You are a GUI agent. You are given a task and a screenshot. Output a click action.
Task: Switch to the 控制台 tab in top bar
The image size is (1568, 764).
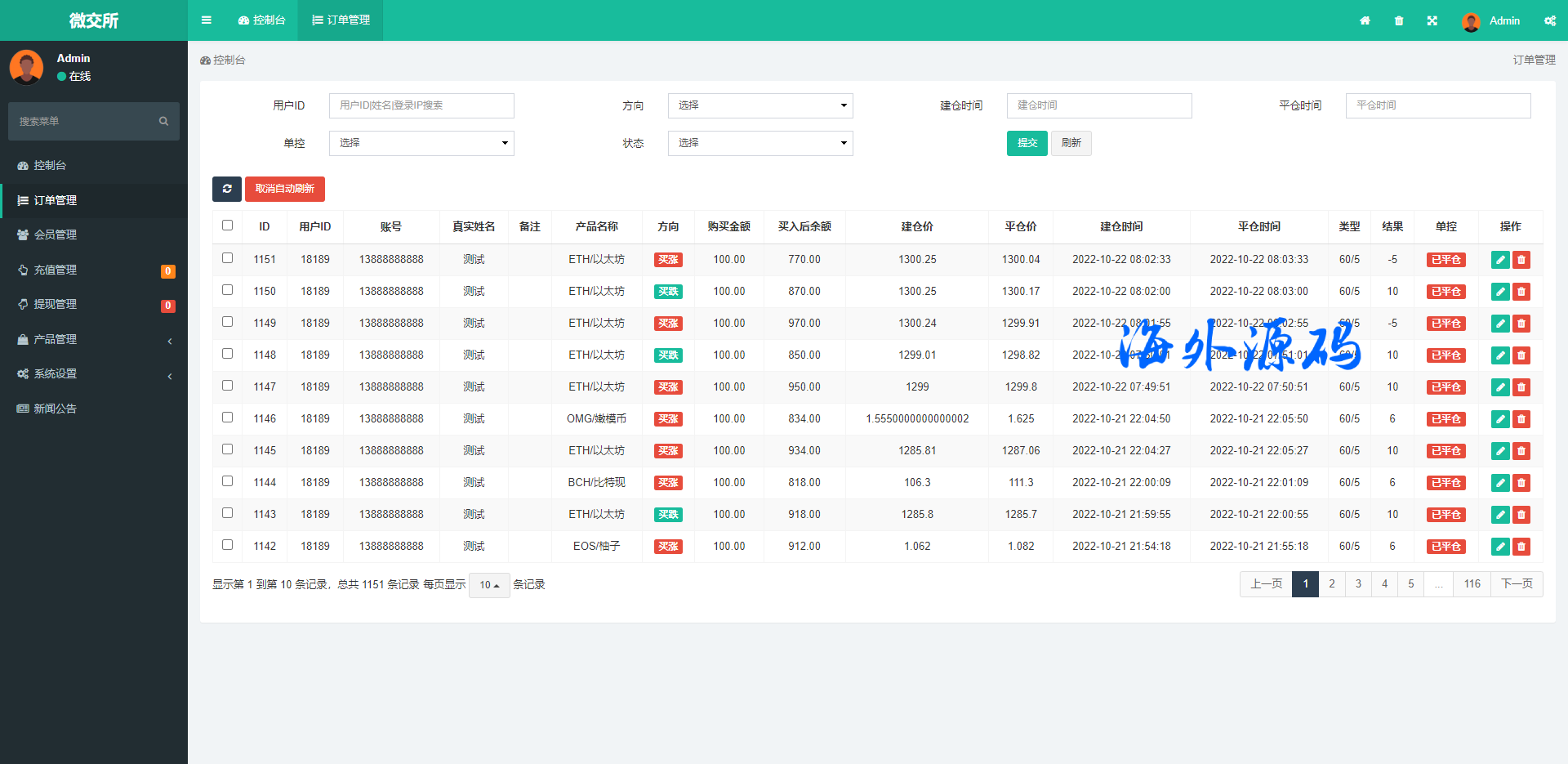pyautogui.click(x=262, y=20)
